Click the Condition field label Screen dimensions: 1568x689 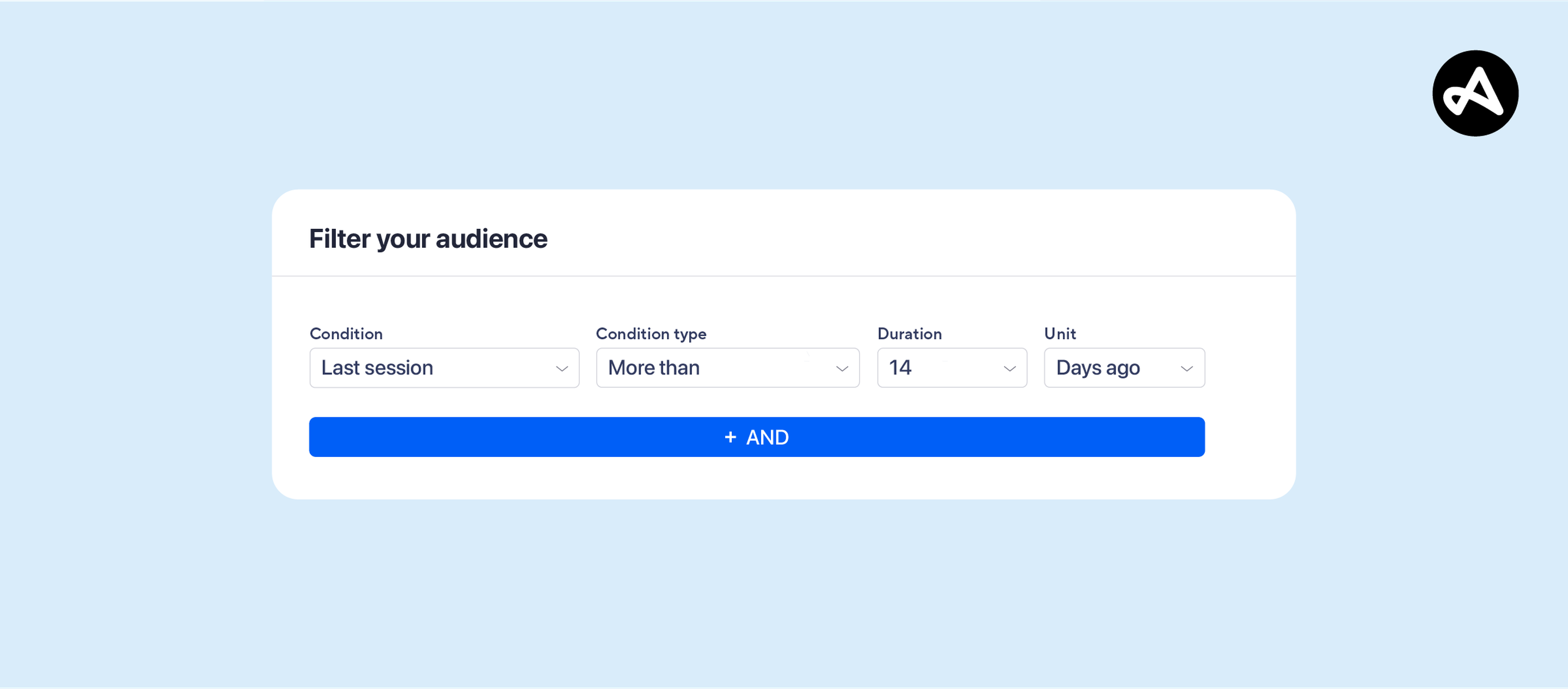click(346, 334)
